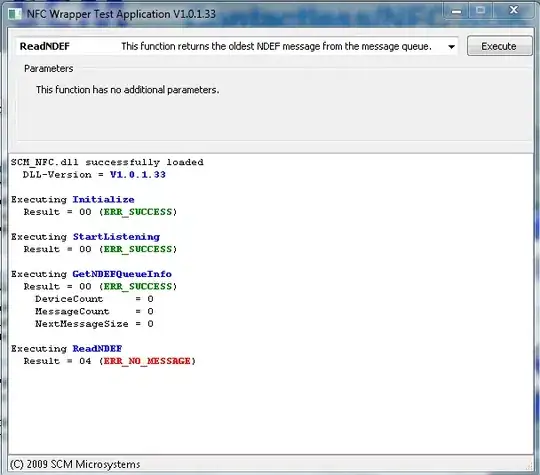Expand the function selector dropdown arrow

451,47
